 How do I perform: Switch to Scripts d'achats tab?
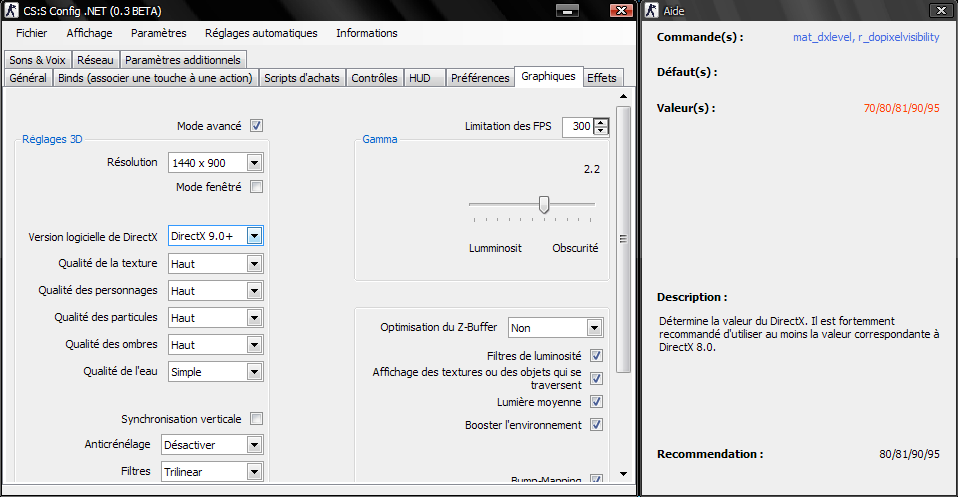(x=301, y=77)
